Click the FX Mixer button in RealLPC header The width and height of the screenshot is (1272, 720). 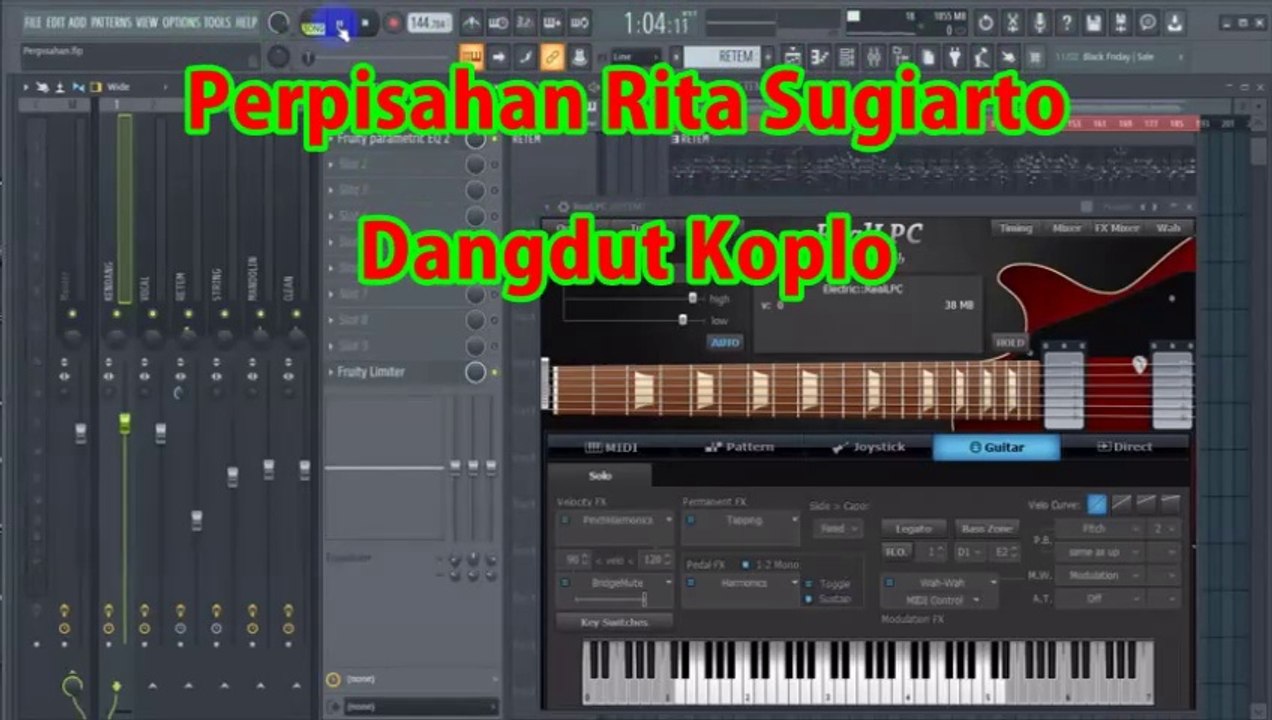(1117, 228)
